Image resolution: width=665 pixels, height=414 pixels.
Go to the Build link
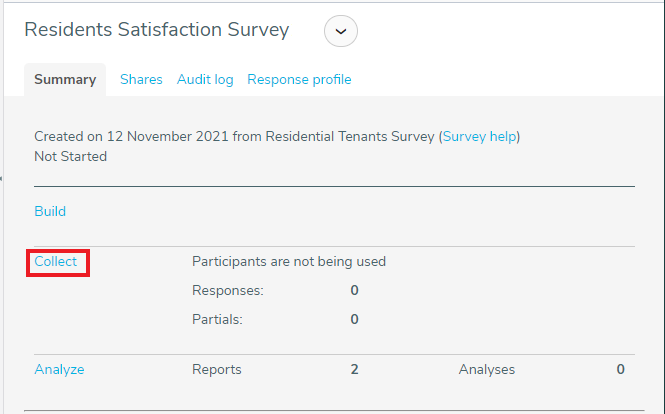[50, 211]
